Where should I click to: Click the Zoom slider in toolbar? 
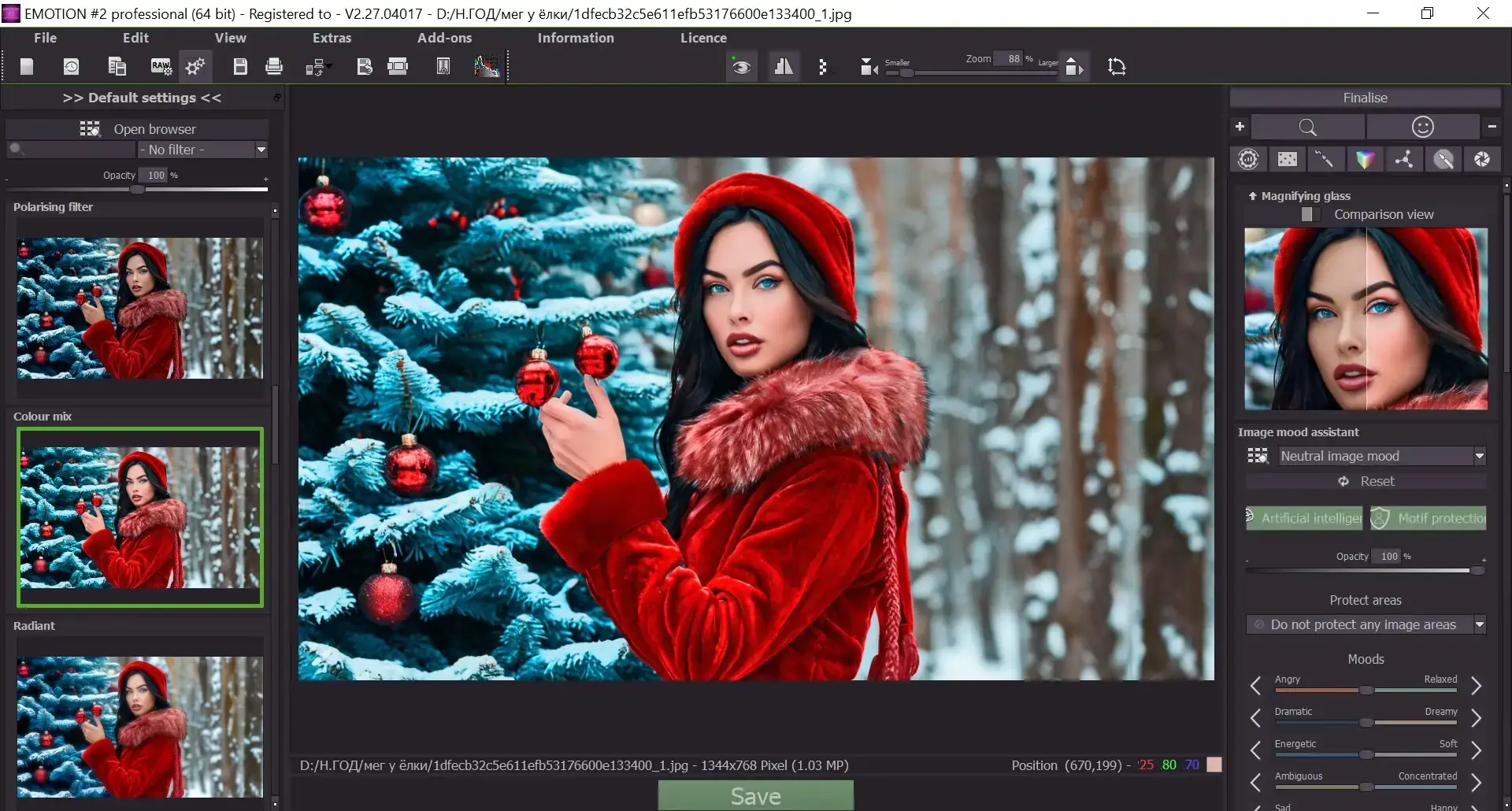pos(971,73)
